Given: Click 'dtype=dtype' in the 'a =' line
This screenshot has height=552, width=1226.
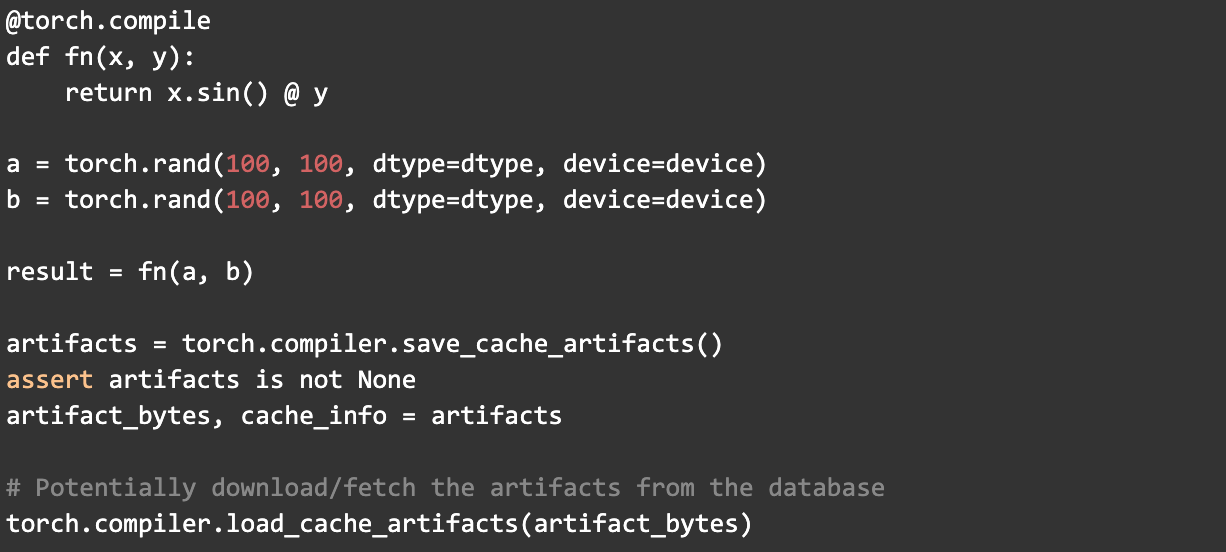Looking at the screenshot, I should click(x=452, y=164).
